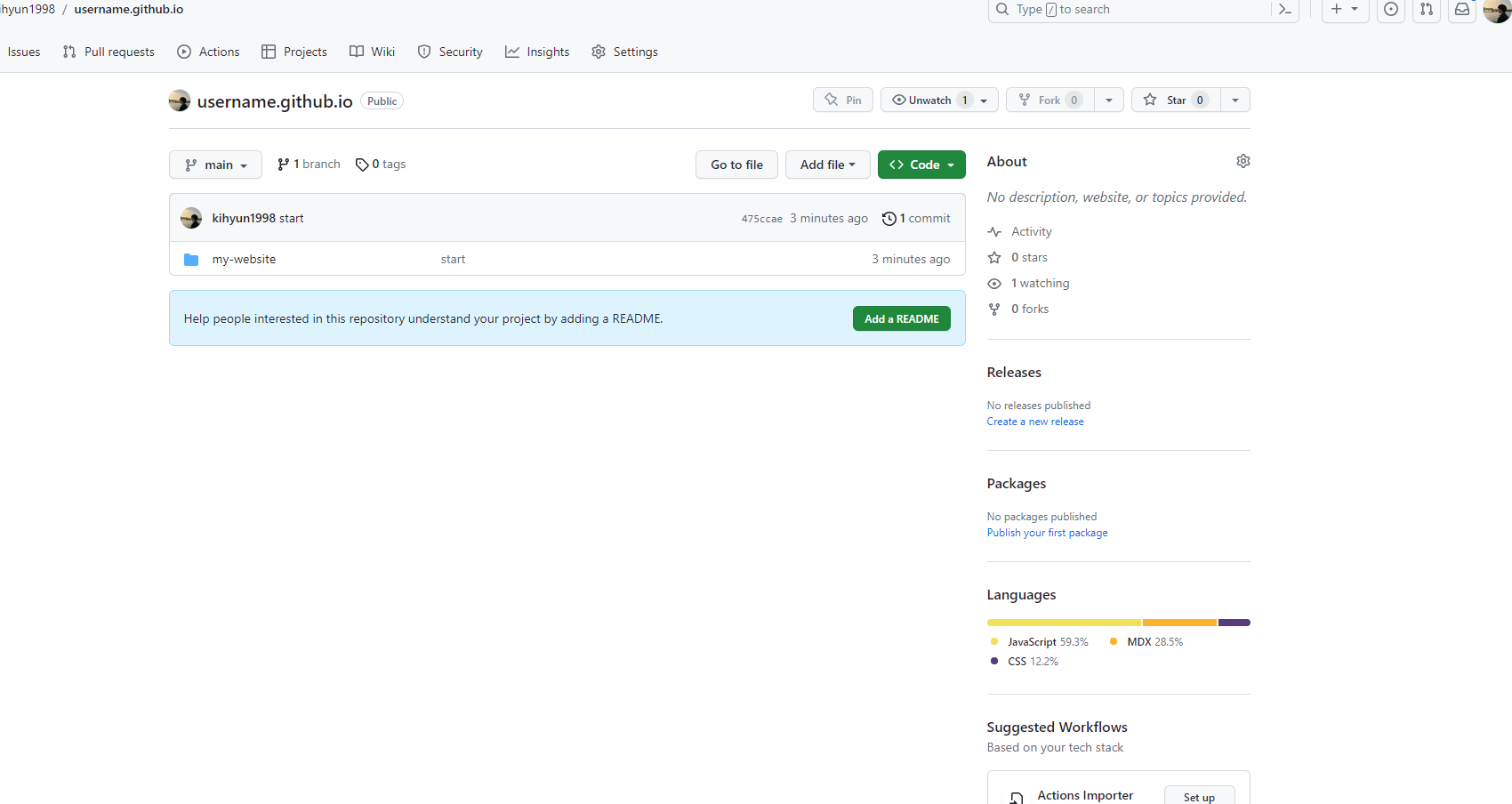
Task: Expand the Star lists dropdown arrow
Action: 1235,100
